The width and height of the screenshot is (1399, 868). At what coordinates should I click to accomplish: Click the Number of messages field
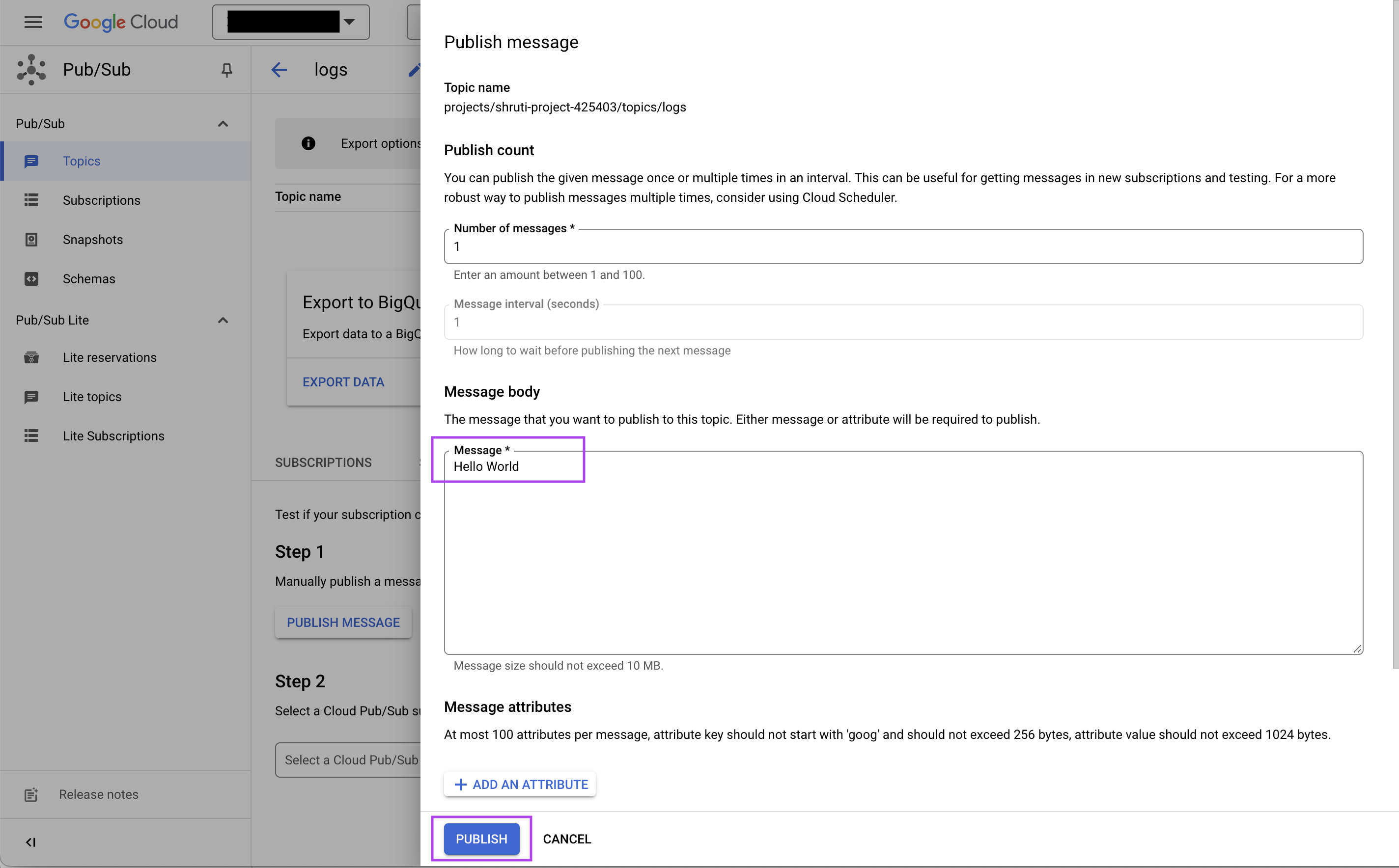coord(903,247)
